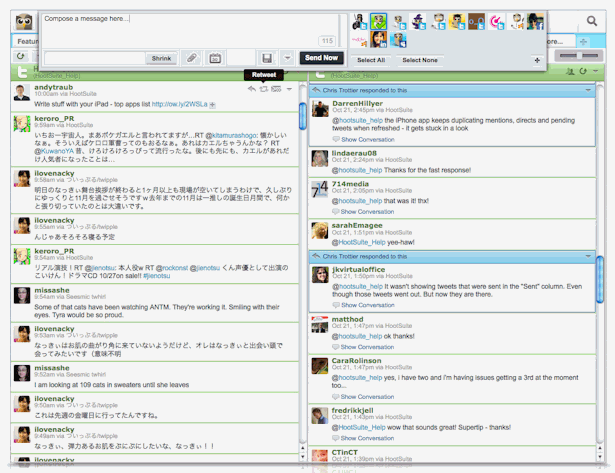Toggle the brown 'o-o' profile avatar
Screen dimensions: 615x473
[x=477, y=22]
